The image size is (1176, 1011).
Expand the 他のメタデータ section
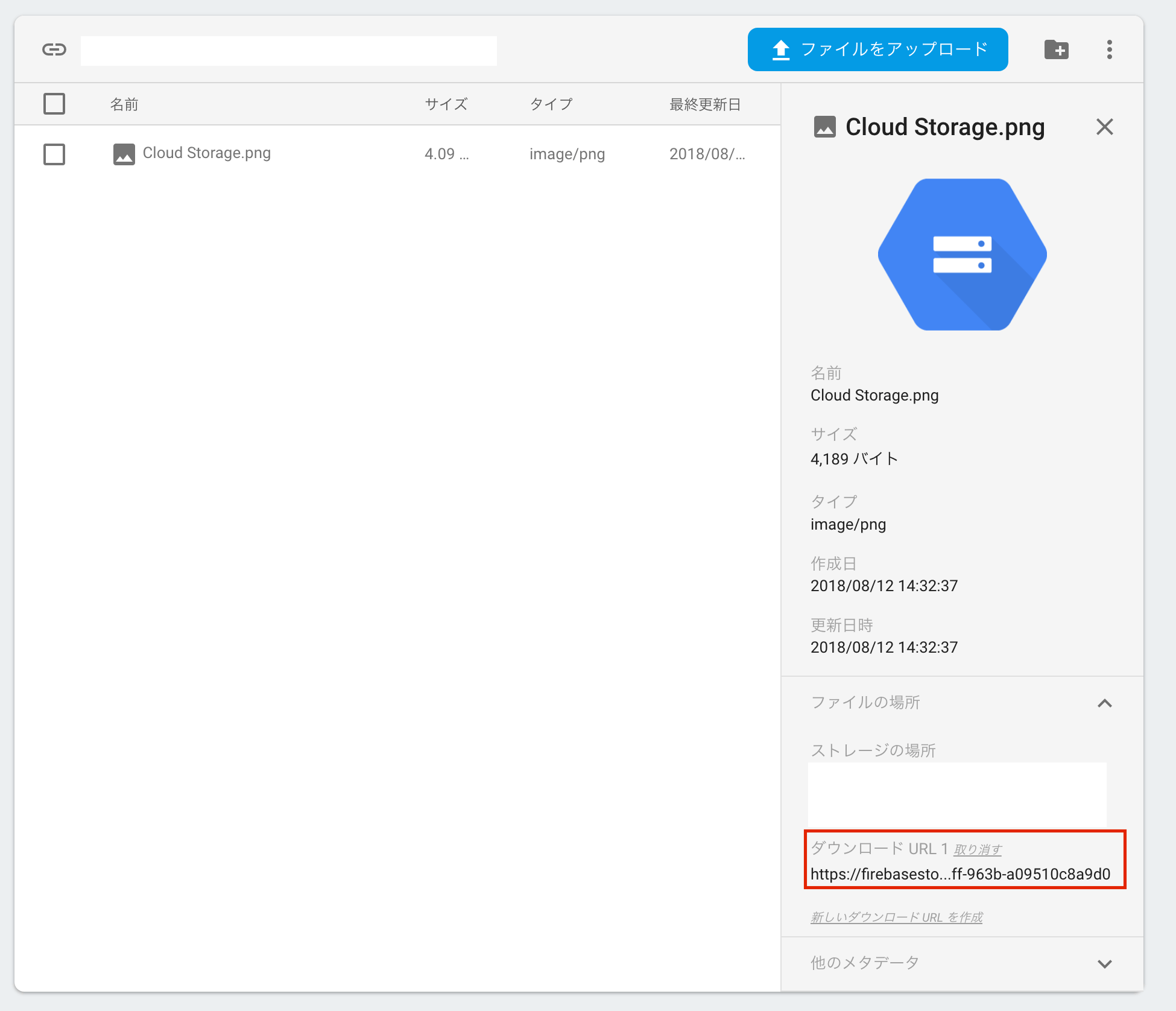click(1104, 964)
